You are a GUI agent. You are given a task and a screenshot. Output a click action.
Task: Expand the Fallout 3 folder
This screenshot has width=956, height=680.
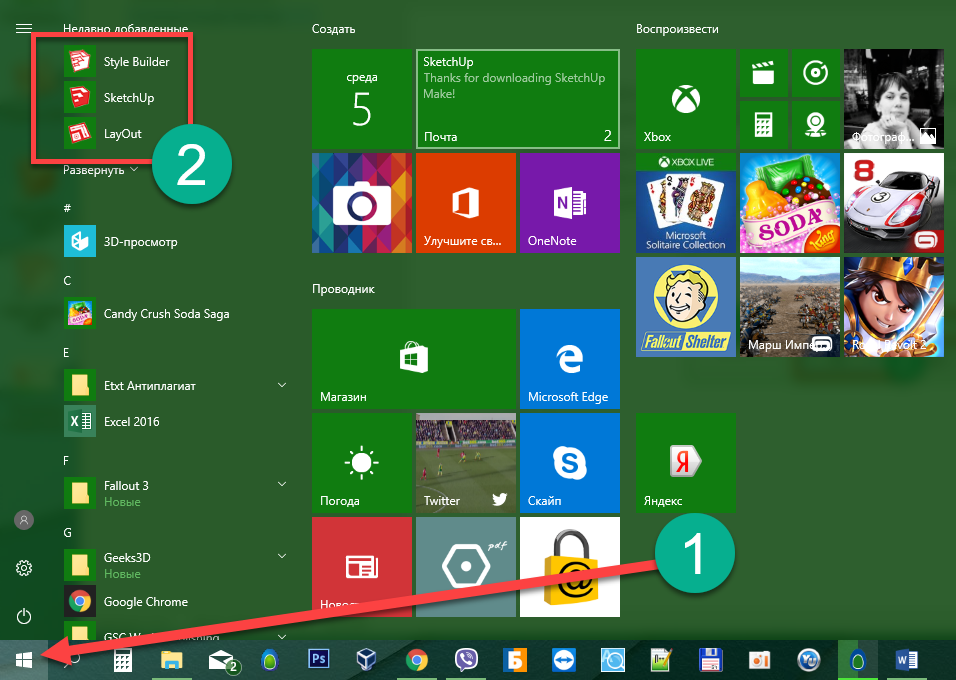tap(282, 485)
